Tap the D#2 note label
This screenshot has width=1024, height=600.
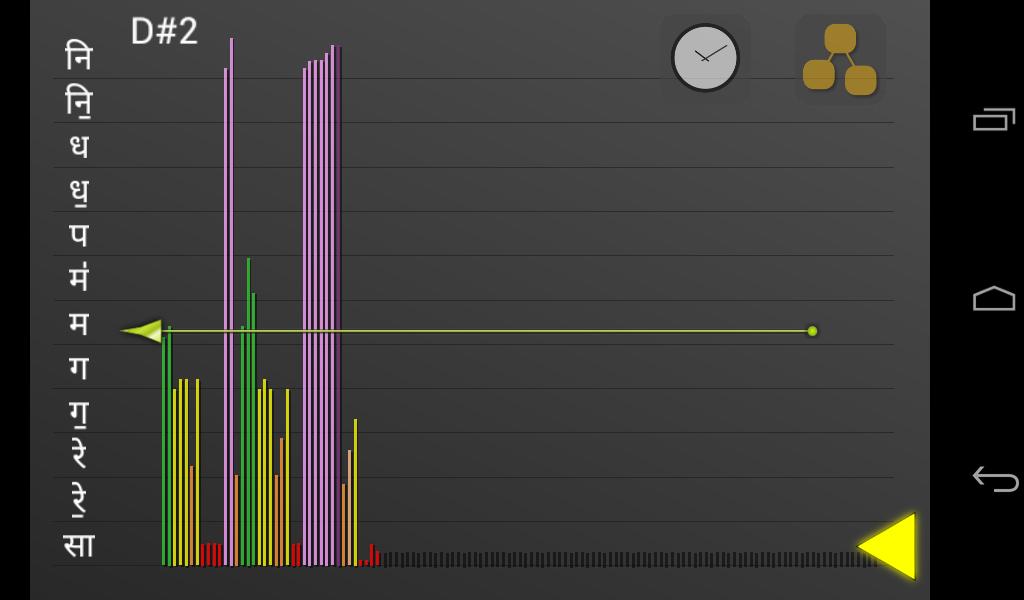[165, 31]
